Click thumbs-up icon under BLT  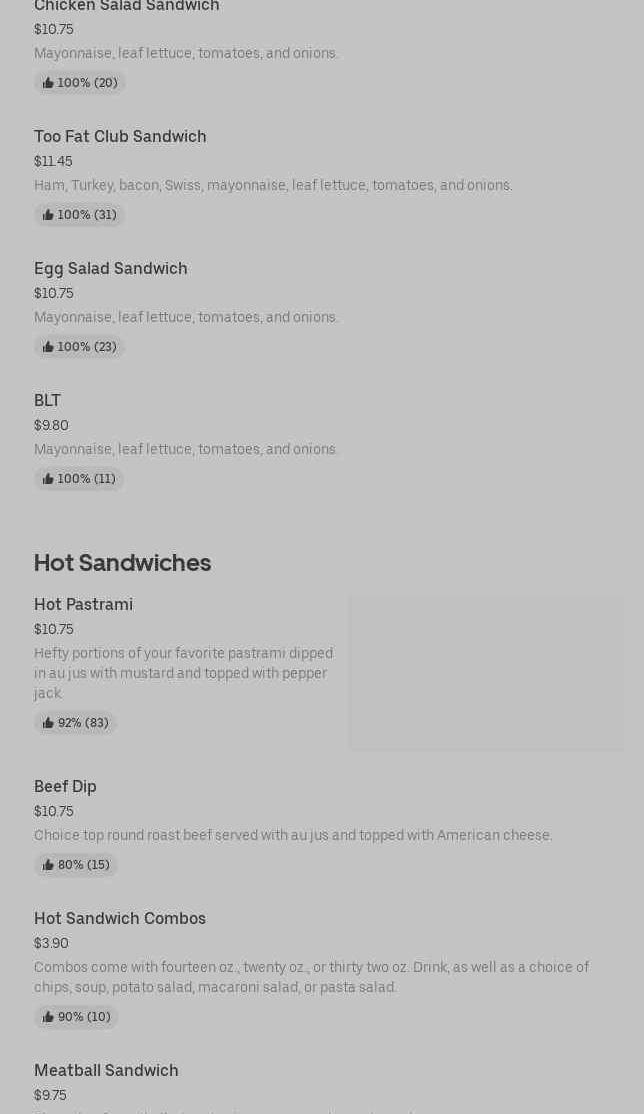(x=48, y=479)
